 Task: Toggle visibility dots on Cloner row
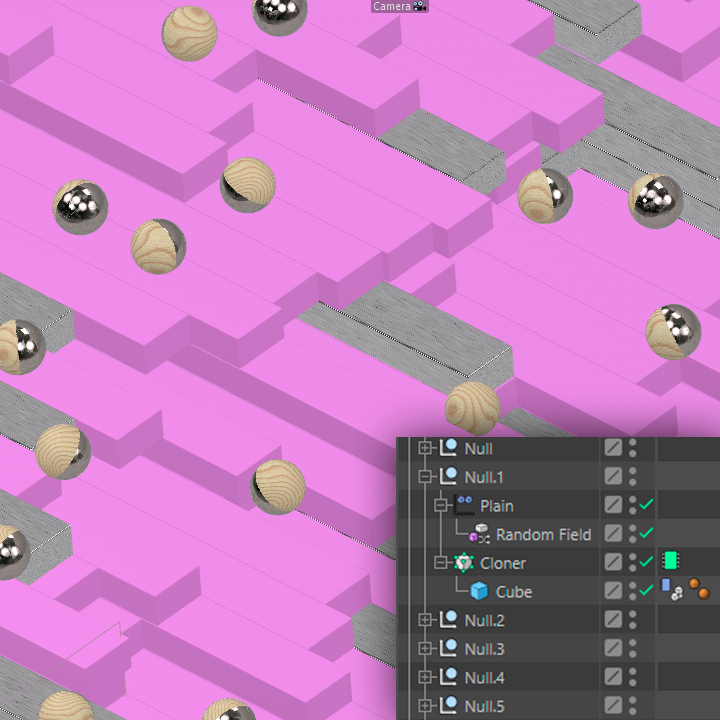[x=633, y=562]
